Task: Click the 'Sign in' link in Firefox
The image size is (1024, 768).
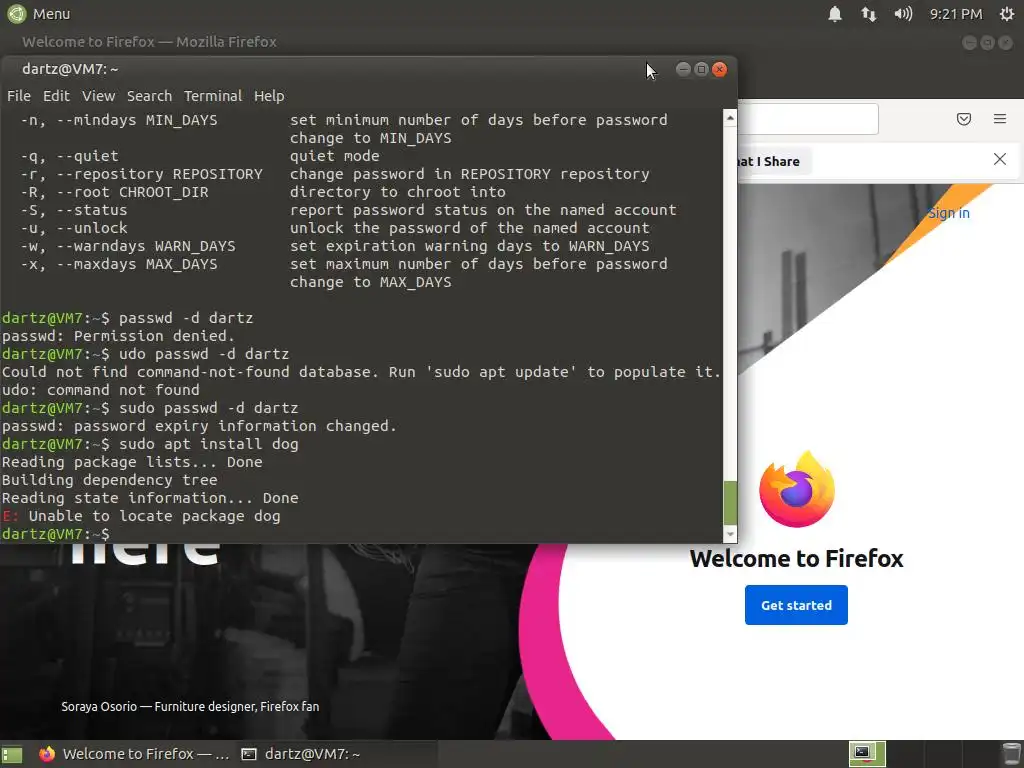Action: [949, 213]
